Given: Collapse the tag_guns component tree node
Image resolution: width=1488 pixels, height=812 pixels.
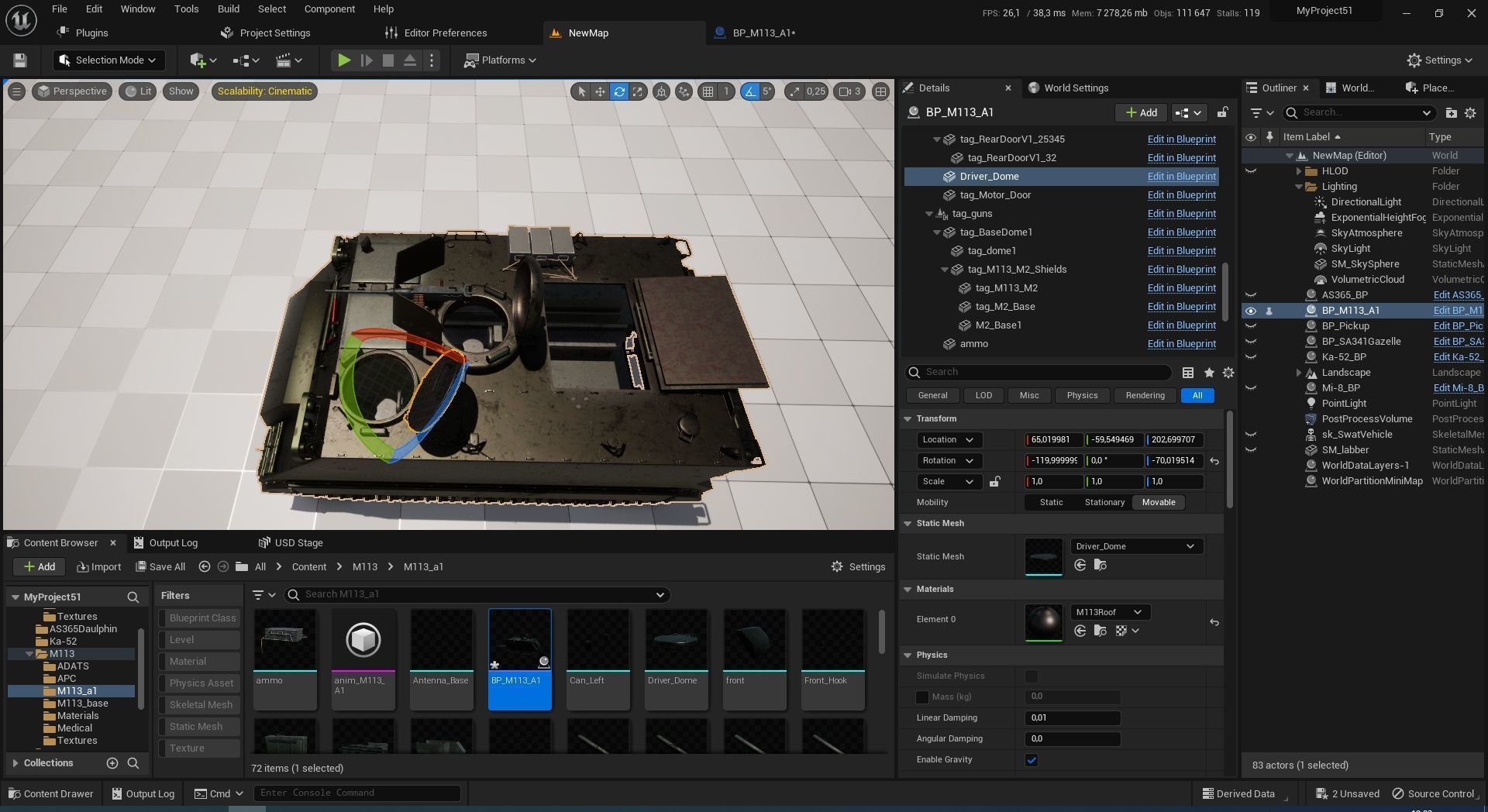Looking at the screenshot, I should pos(929,214).
